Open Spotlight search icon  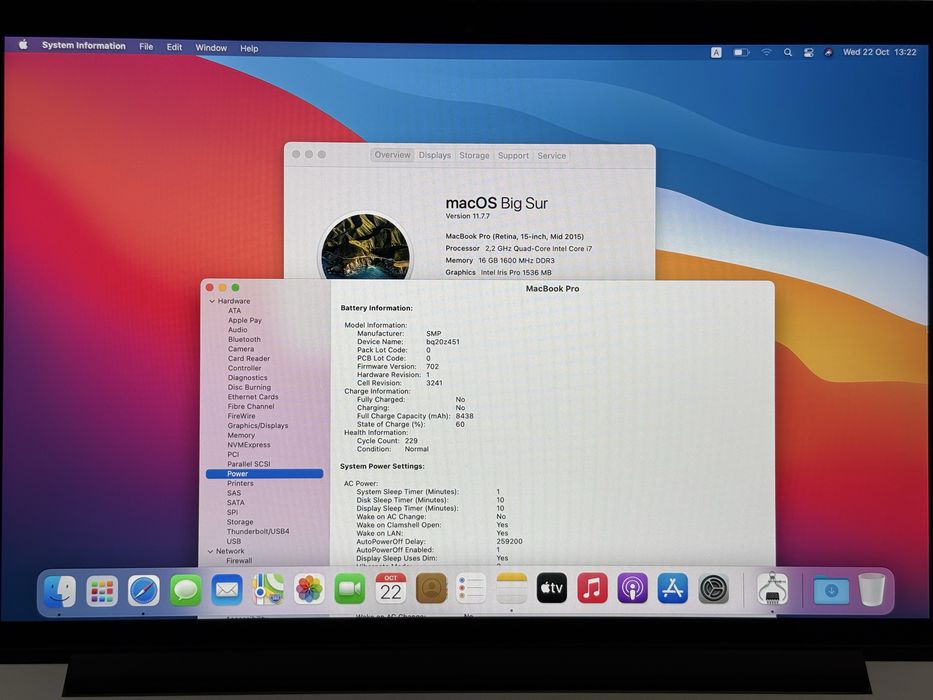pyautogui.click(x=788, y=52)
